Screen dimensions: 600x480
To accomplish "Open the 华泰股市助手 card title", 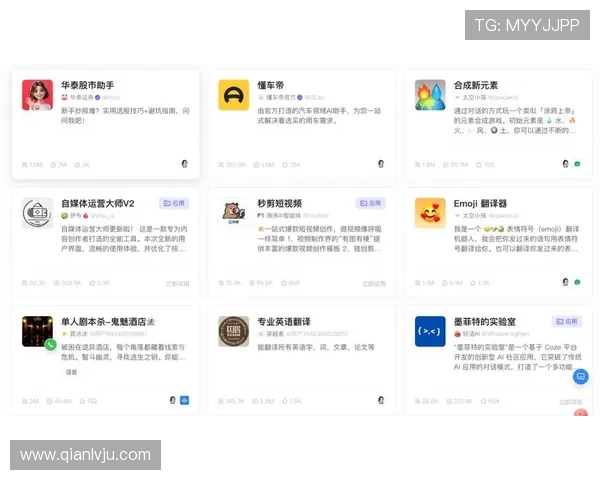I will [x=88, y=85].
